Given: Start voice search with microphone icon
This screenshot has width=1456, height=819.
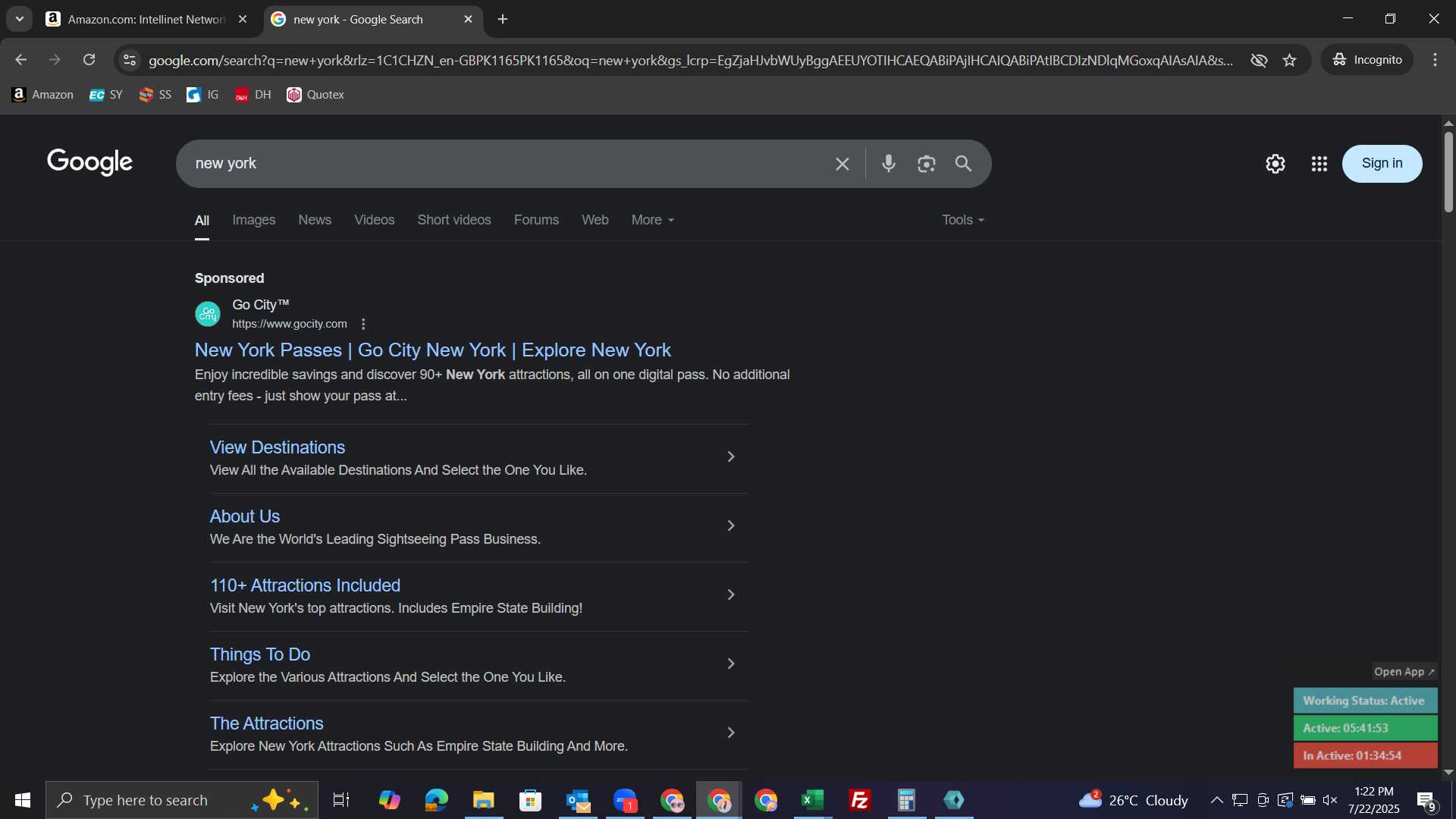Looking at the screenshot, I should coord(889,163).
